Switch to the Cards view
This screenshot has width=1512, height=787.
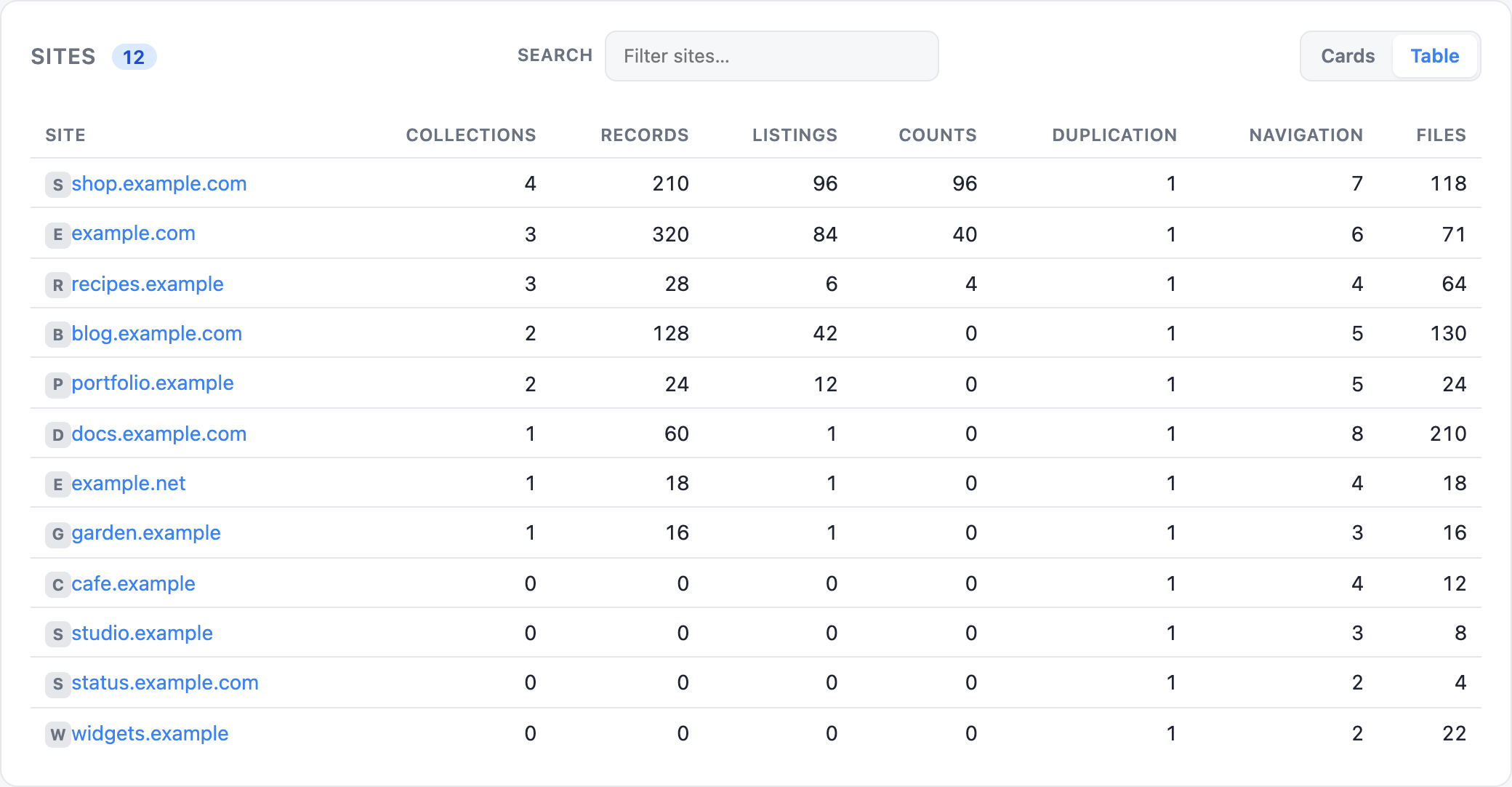point(1348,56)
